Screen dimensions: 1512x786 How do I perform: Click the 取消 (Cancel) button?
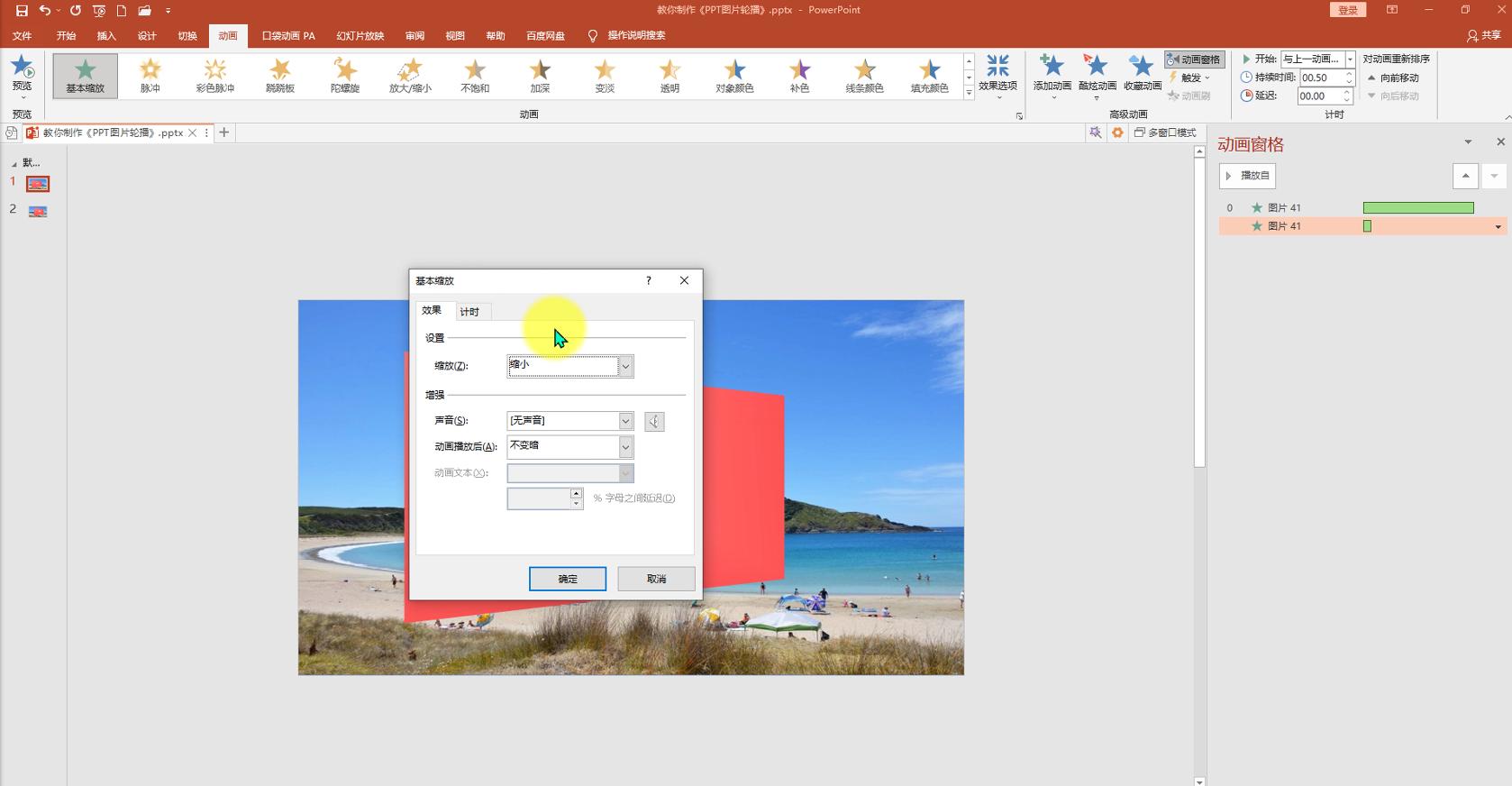656,579
